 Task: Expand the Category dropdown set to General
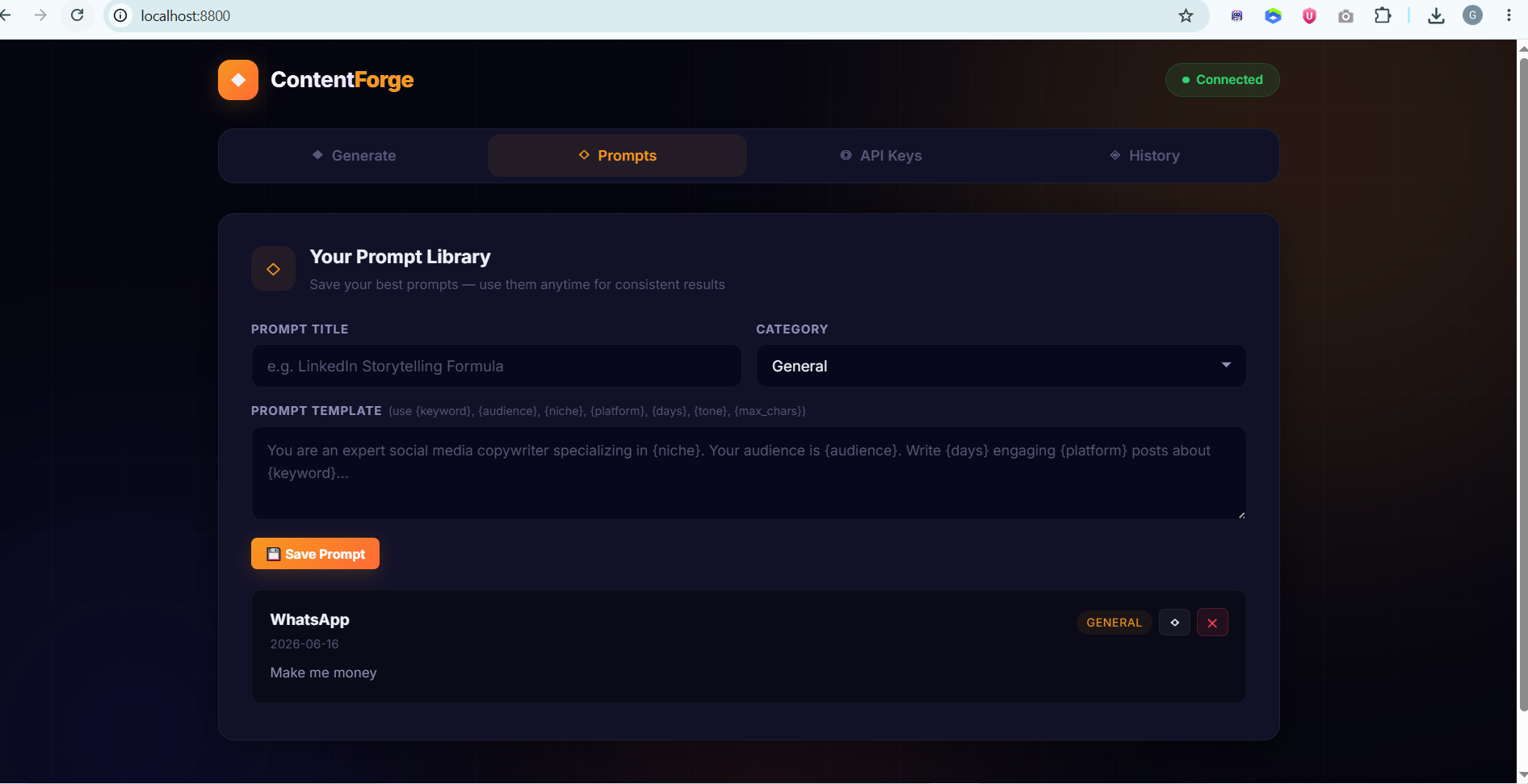[x=1001, y=366]
